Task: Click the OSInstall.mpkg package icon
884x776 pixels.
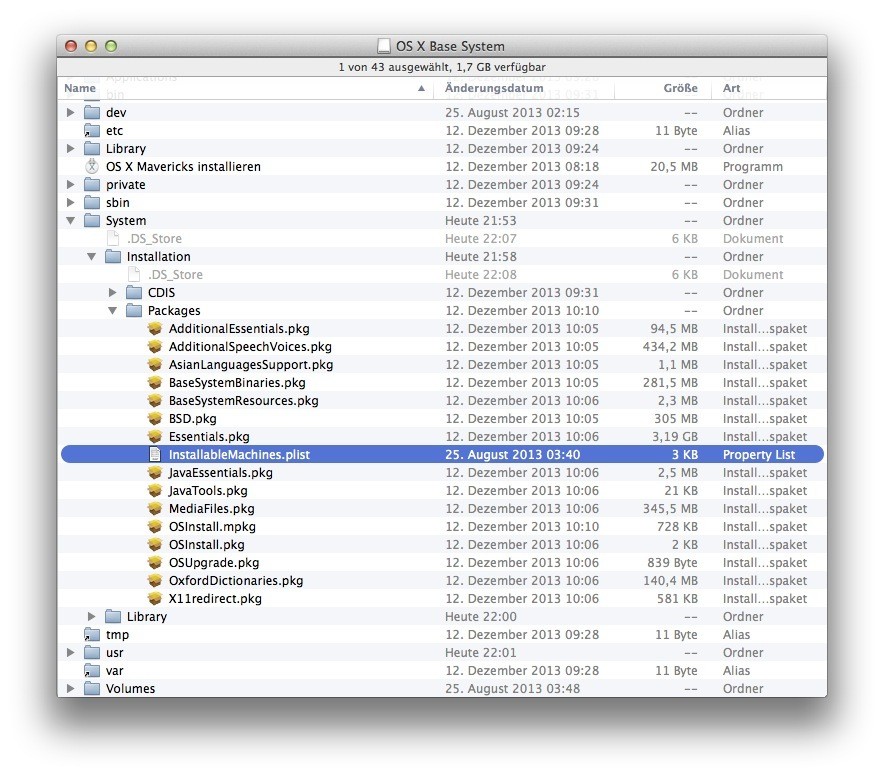Action: coord(154,527)
